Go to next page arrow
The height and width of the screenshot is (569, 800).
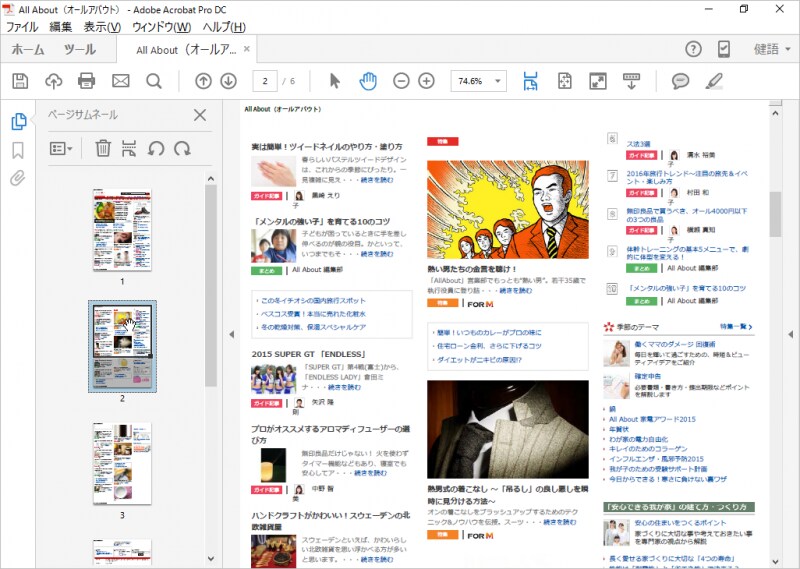point(229,81)
